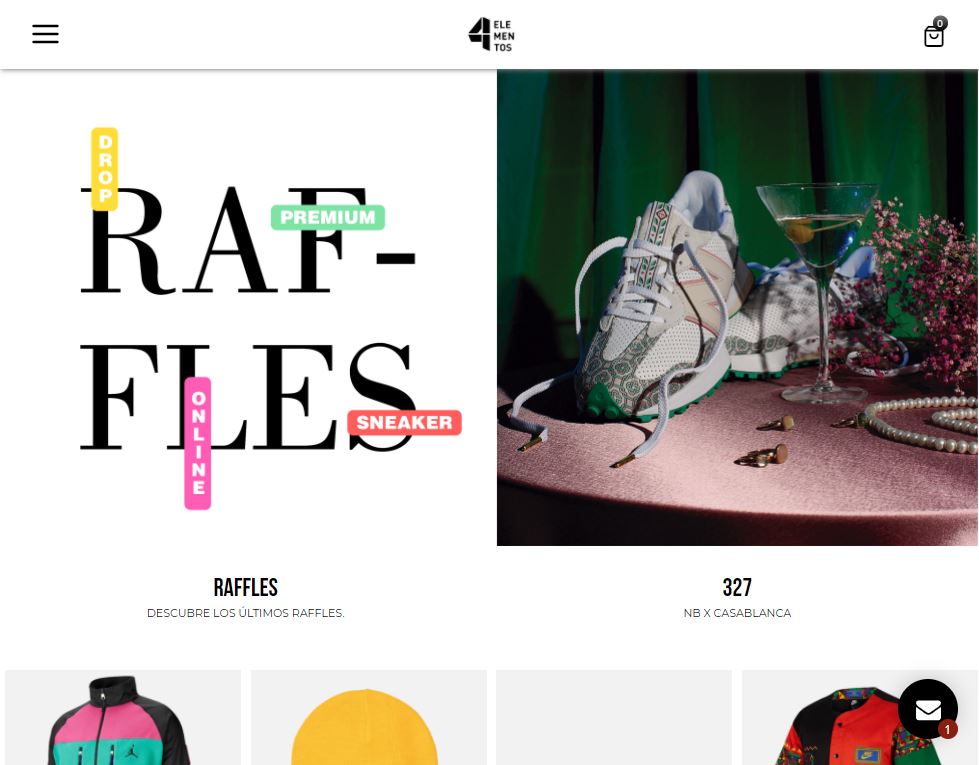Click the yellow DROP label
Viewport: 979px width, 765px height.
(105, 169)
